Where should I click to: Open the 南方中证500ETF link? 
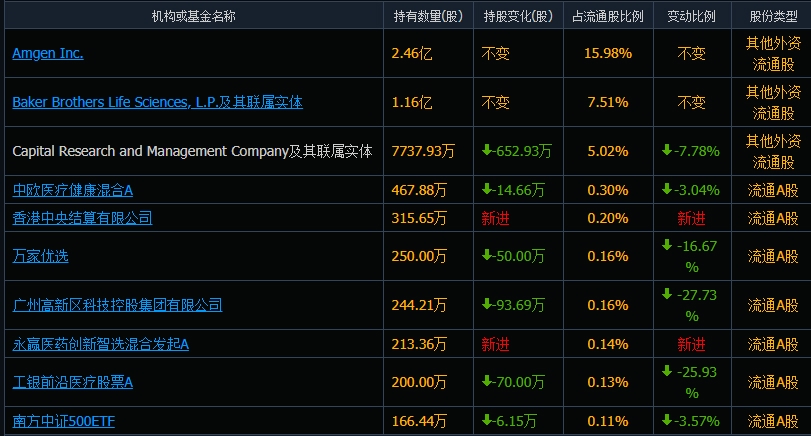pyautogui.click(x=64, y=421)
